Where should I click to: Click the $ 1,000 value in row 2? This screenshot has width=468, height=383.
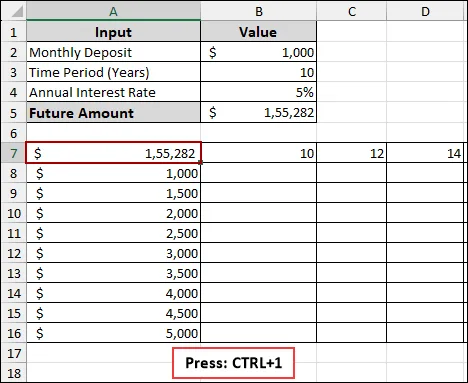(x=259, y=52)
